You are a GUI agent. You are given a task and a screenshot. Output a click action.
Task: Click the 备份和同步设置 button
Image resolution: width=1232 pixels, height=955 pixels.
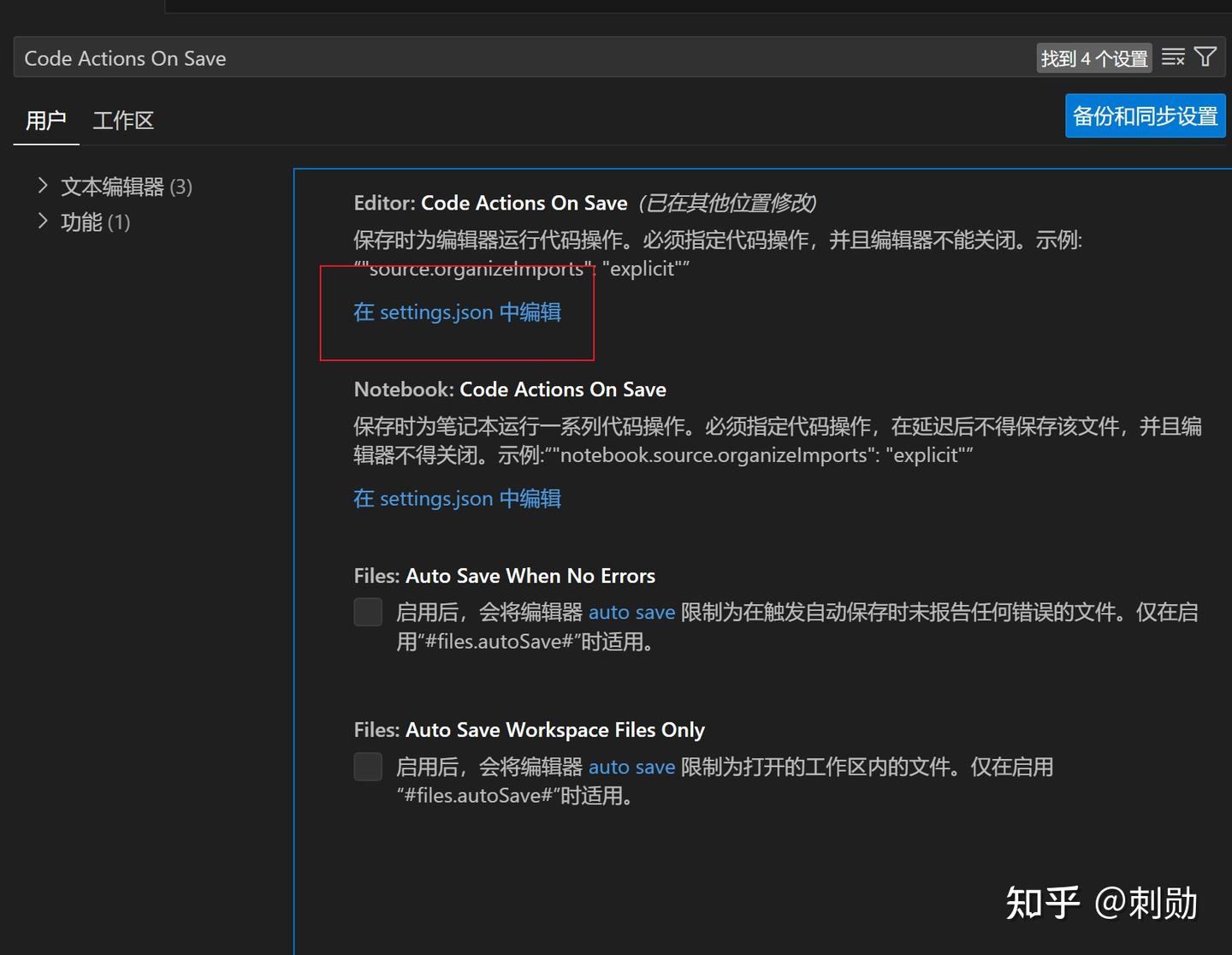click(x=1145, y=116)
